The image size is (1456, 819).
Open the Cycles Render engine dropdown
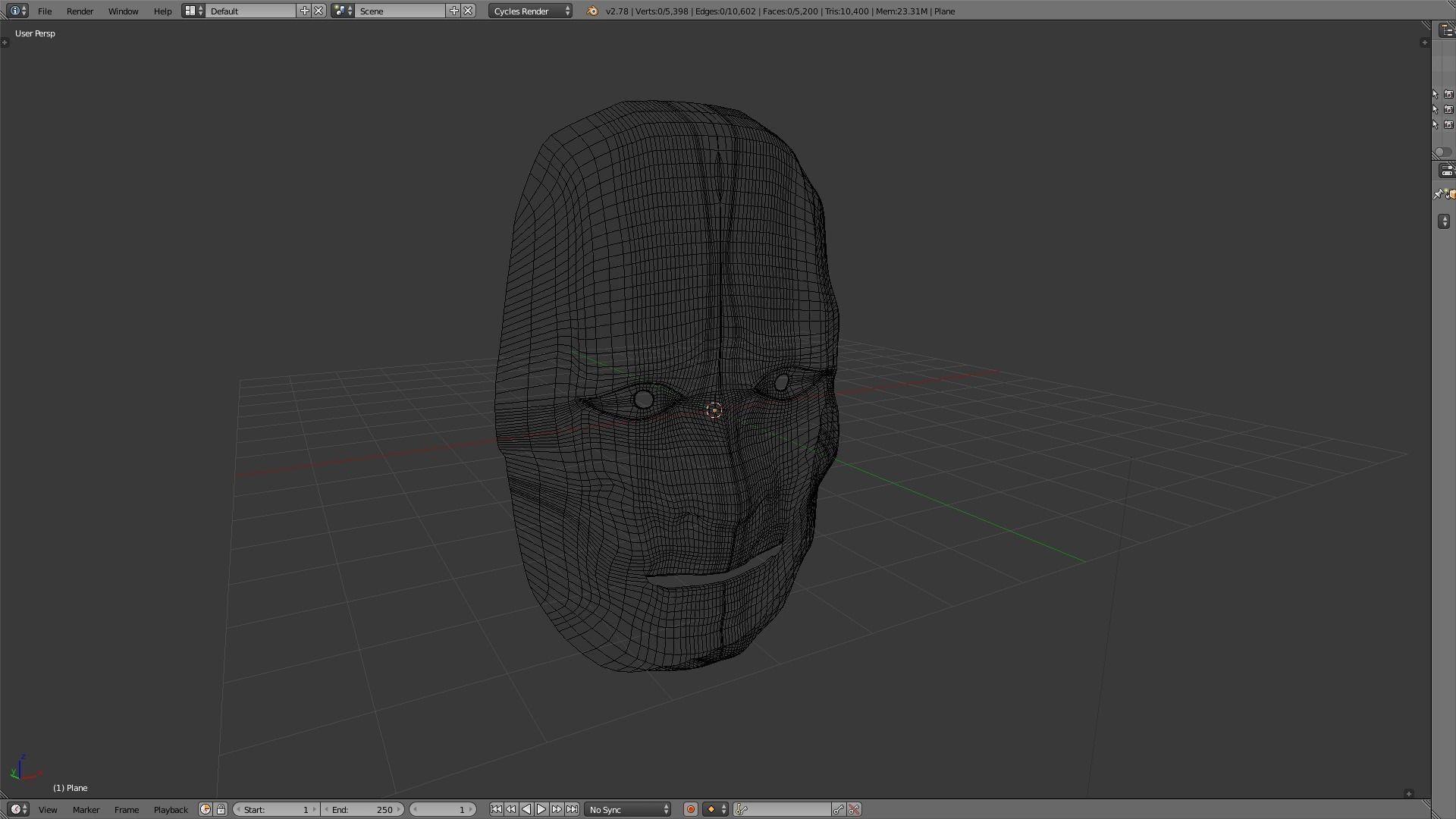530,11
